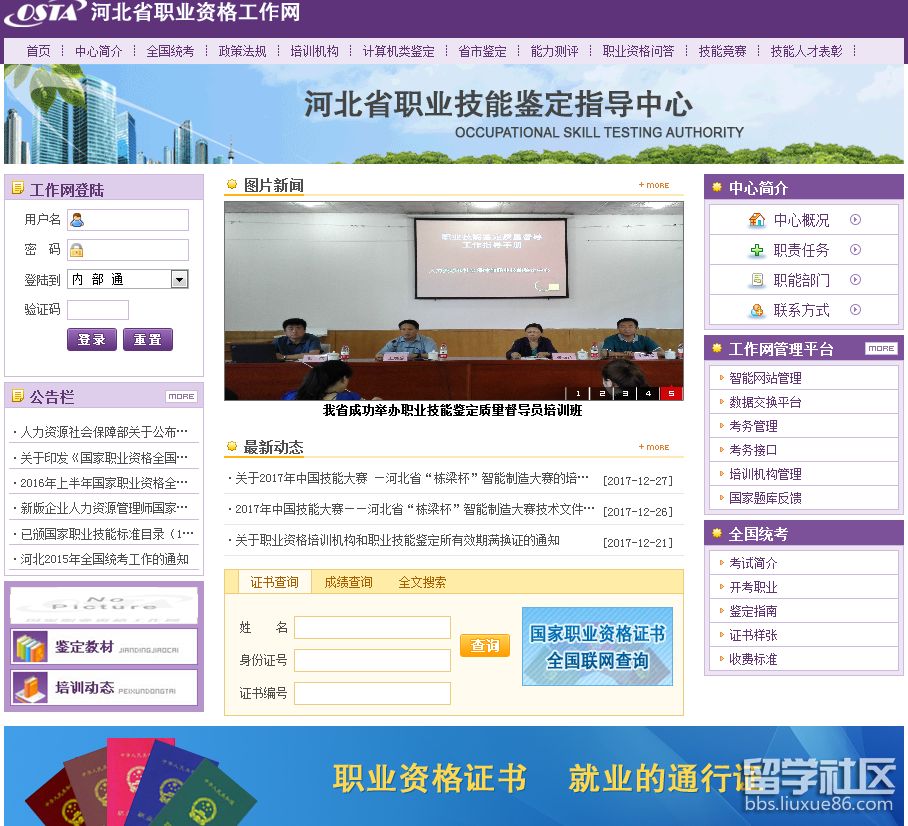Screen dimensions: 908x826
Task: Select the 培训动态 icon in left sidebar
Action: click(x=30, y=687)
